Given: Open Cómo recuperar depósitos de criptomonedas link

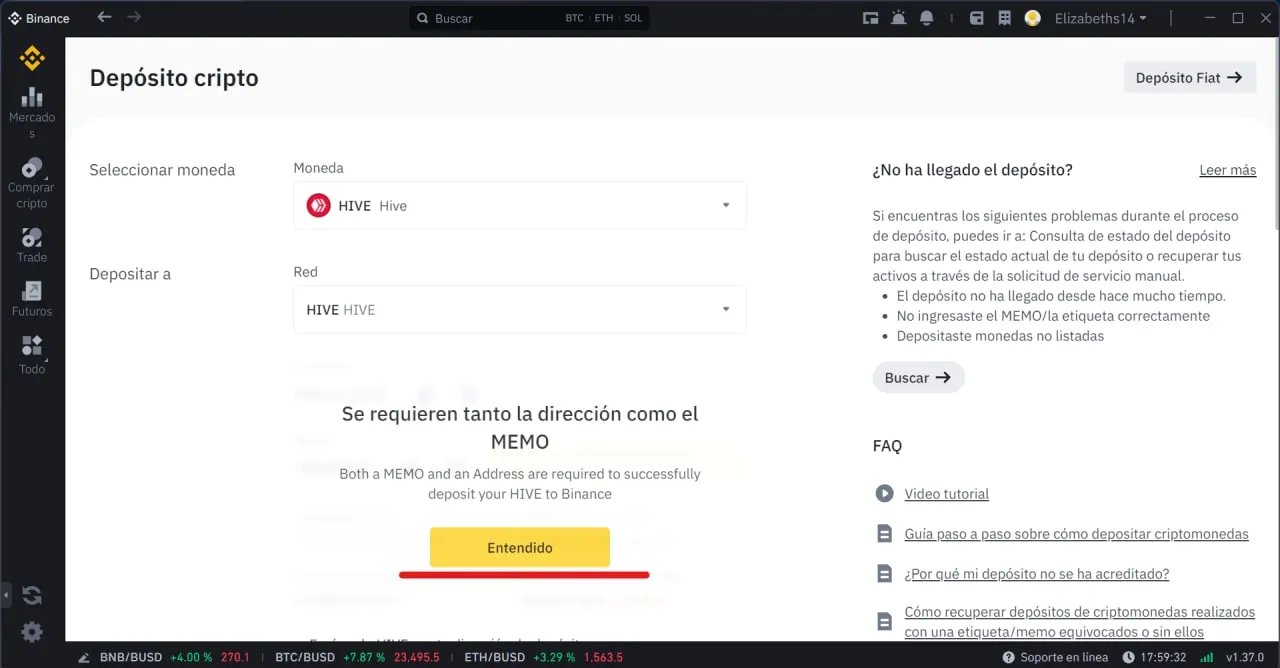Looking at the screenshot, I should click(x=1079, y=622).
